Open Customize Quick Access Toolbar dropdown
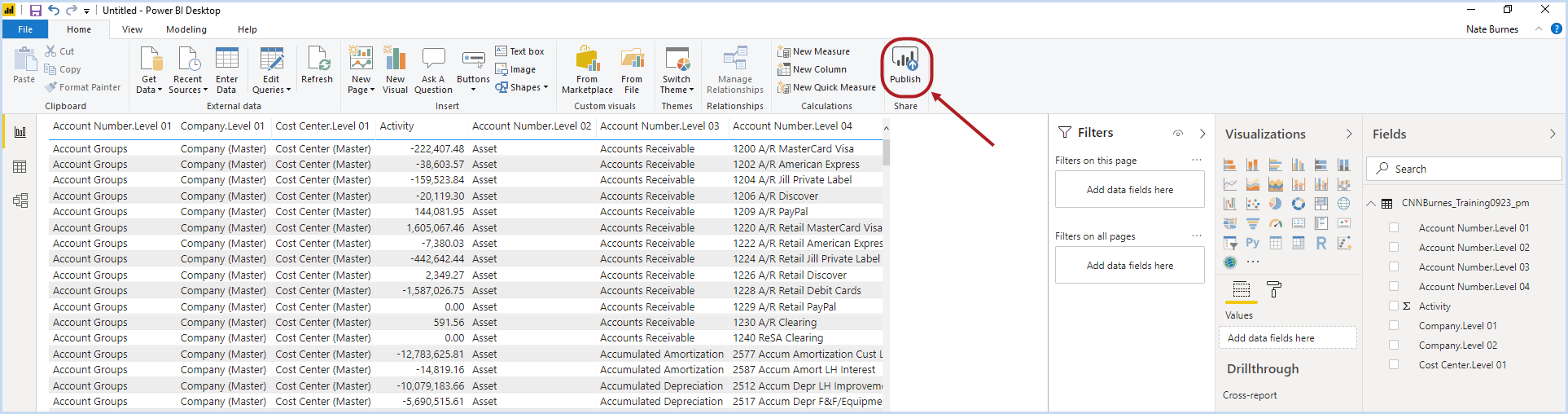This screenshot has width=1568, height=414. (x=87, y=11)
